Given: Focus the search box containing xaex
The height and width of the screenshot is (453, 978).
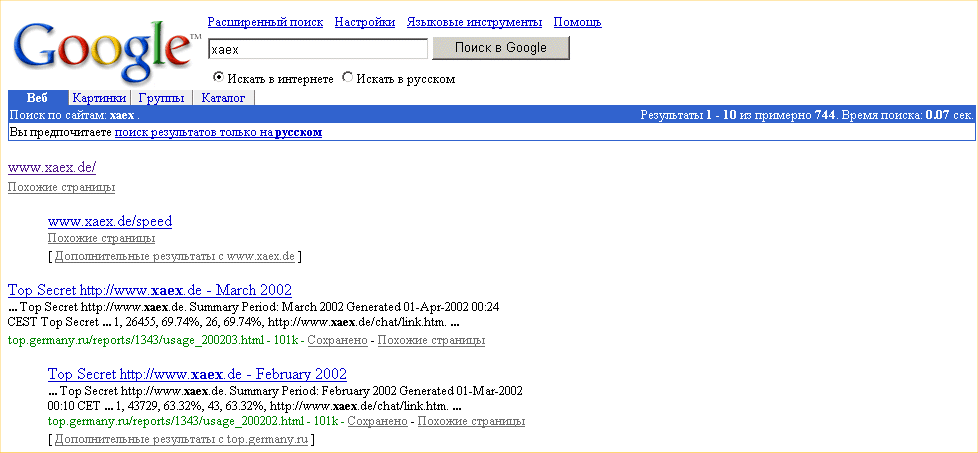Looking at the screenshot, I should coord(317,49).
